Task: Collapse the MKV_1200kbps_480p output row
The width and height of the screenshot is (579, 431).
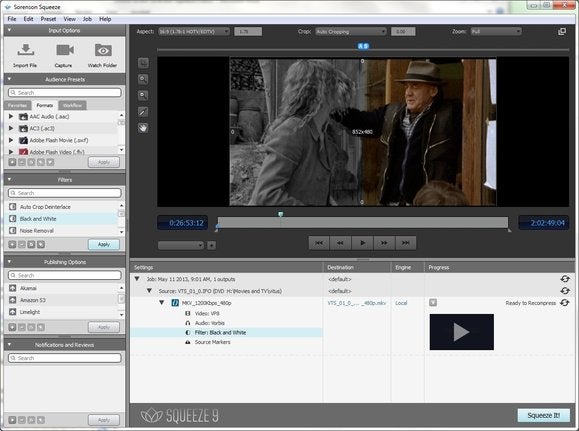Action: 161,302
